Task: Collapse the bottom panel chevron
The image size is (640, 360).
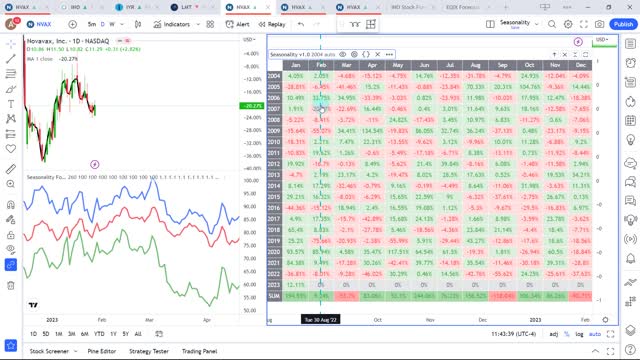Action: tap(596, 351)
